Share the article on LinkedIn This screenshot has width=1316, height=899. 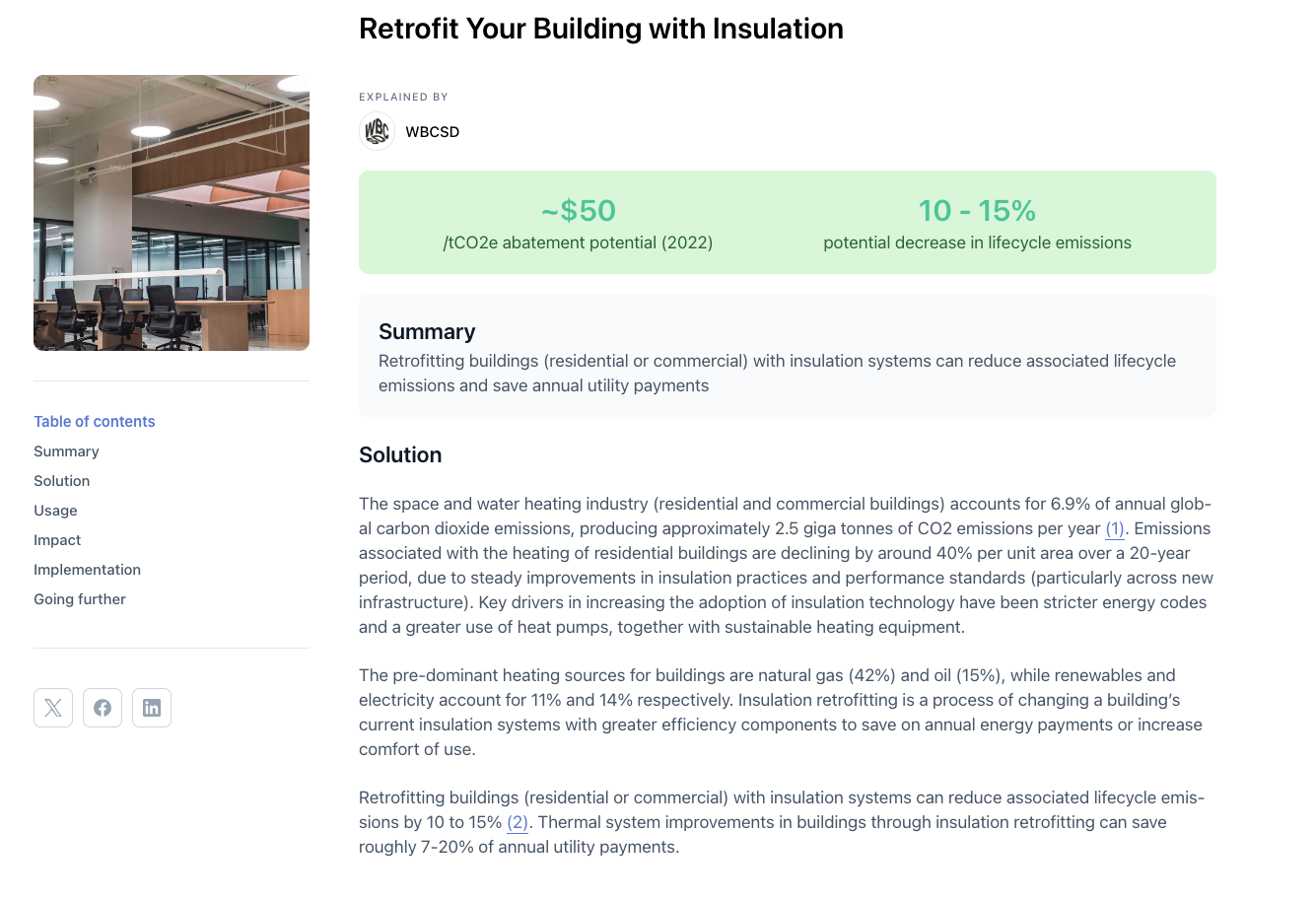point(152,708)
